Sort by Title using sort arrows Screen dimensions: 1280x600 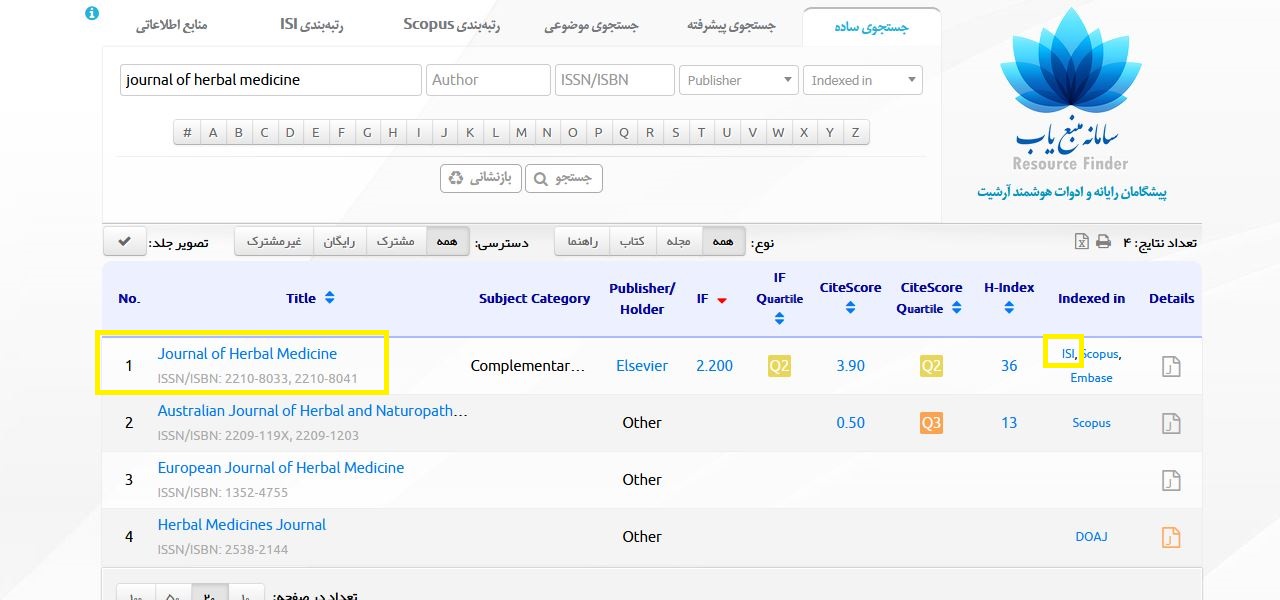[x=330, y=298]
